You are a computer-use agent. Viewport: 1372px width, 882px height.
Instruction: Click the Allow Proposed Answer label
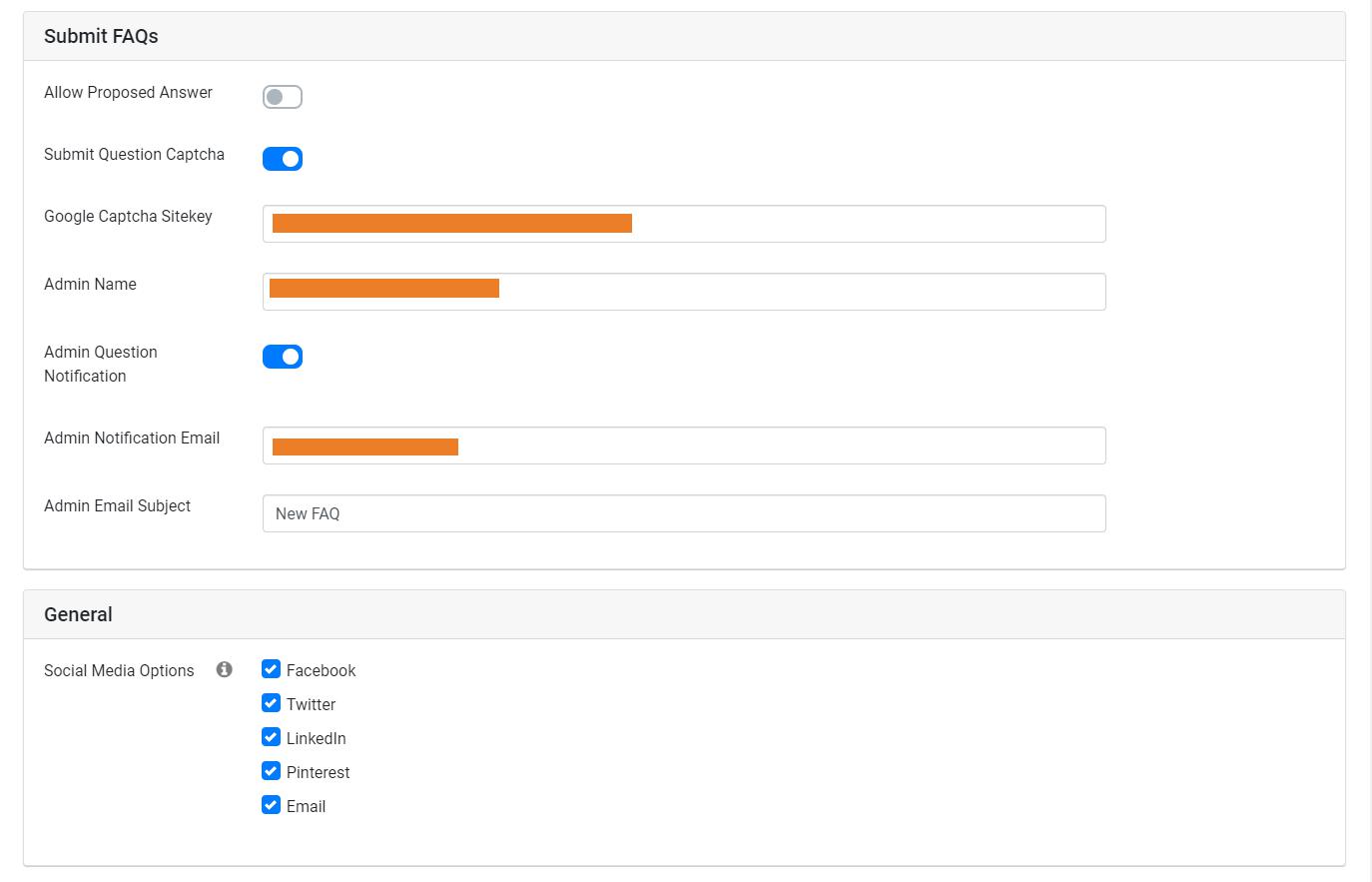[128, 92]
